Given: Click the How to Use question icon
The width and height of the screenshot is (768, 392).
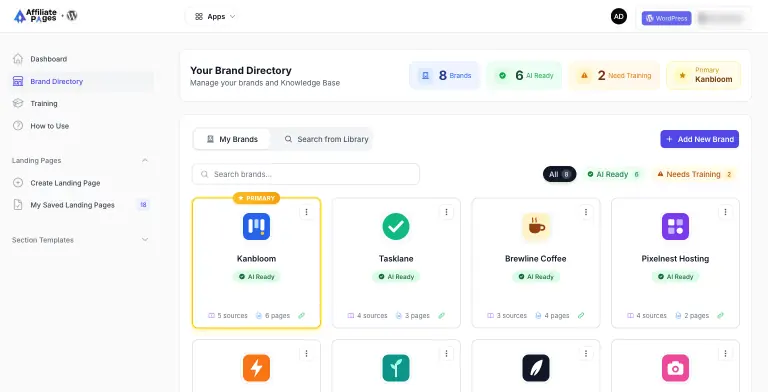Looking at the screenshot, I should [x=18, y=126].
